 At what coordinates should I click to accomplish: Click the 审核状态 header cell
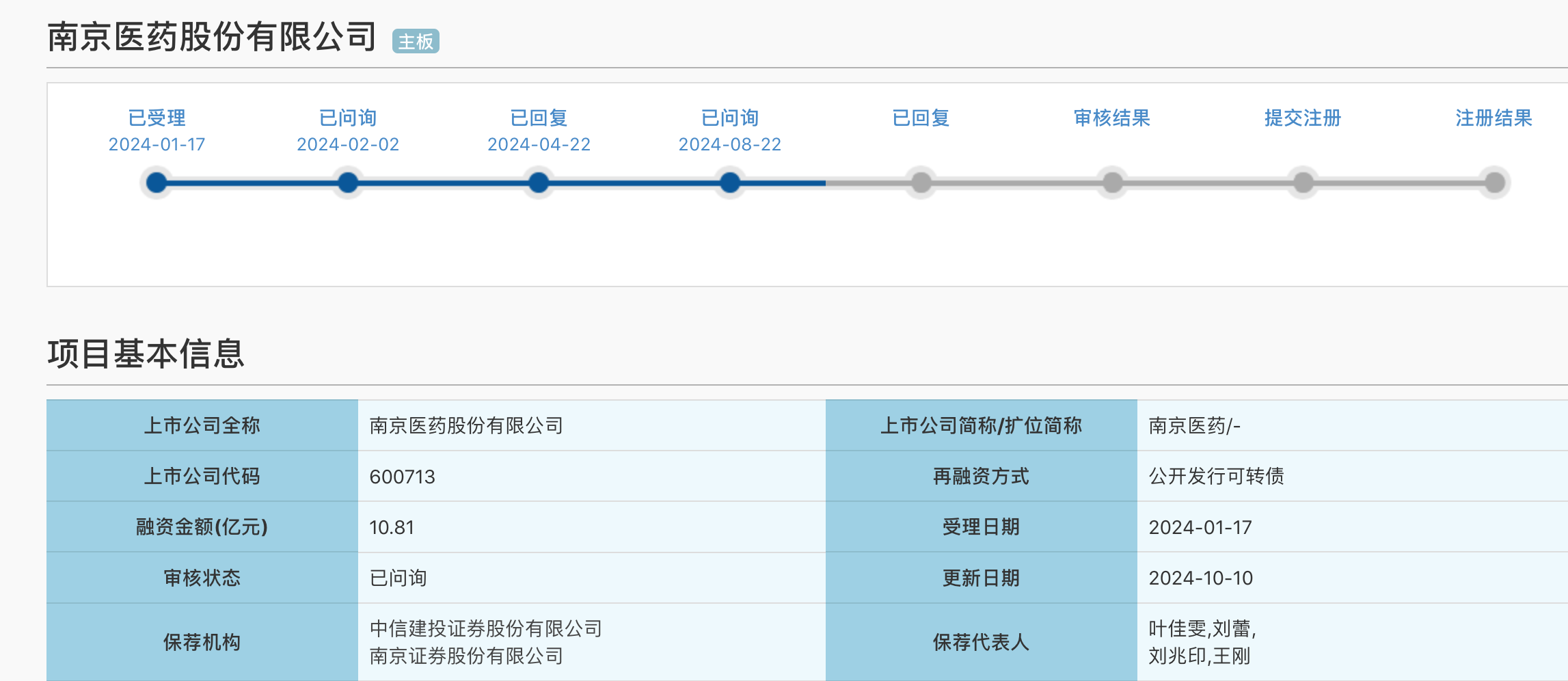(202, 578)
